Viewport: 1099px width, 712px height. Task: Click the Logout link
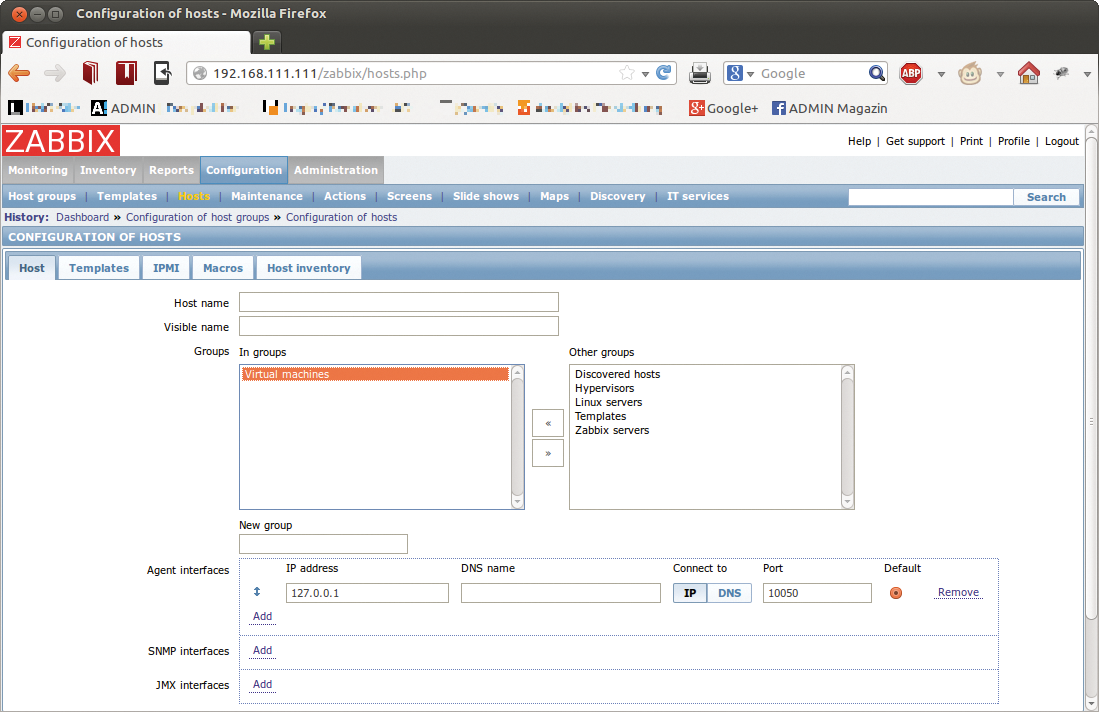pyautogui.click(x=1062, y=141)
